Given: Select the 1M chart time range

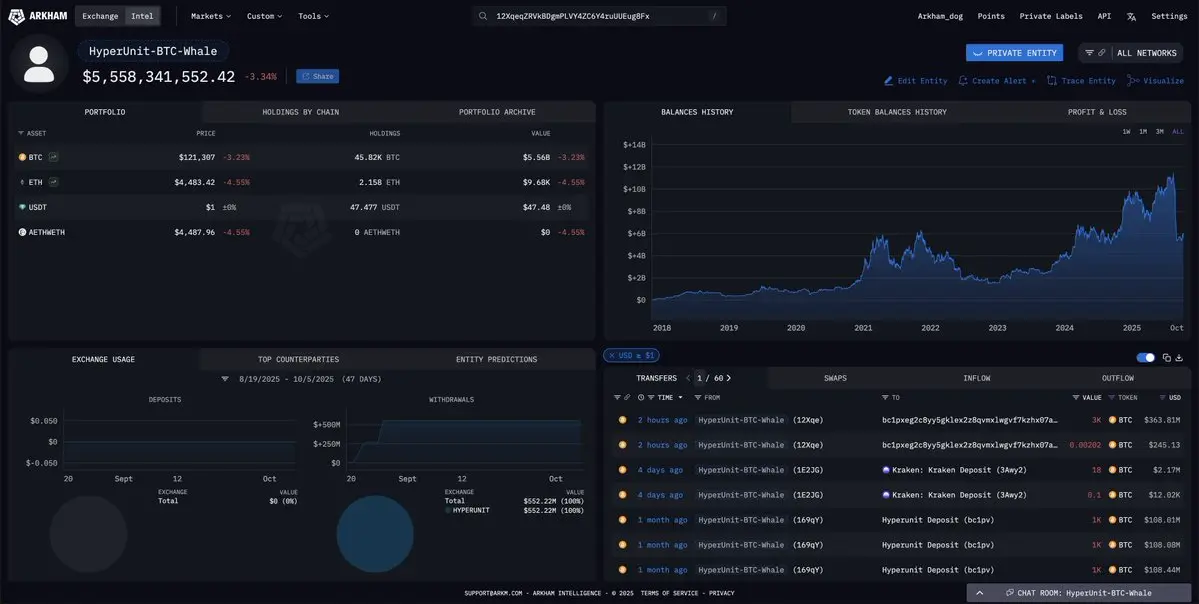Looking at the screenshot, I should [1143, 132].
